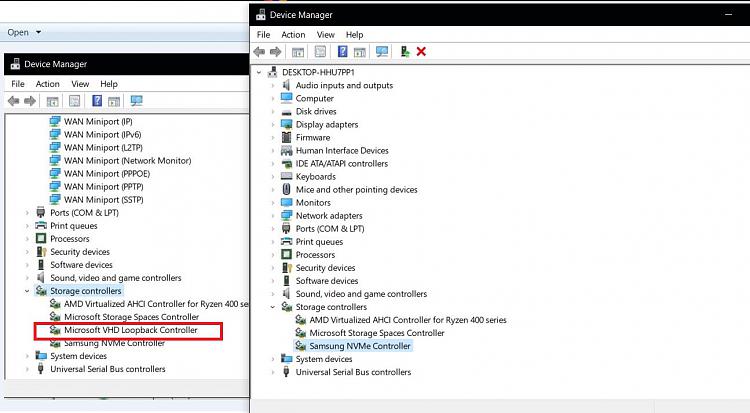Click Properties icon in right Device Manager toolbar
Viewport: 750px width, 413px height.
click(x=320, y=52)
